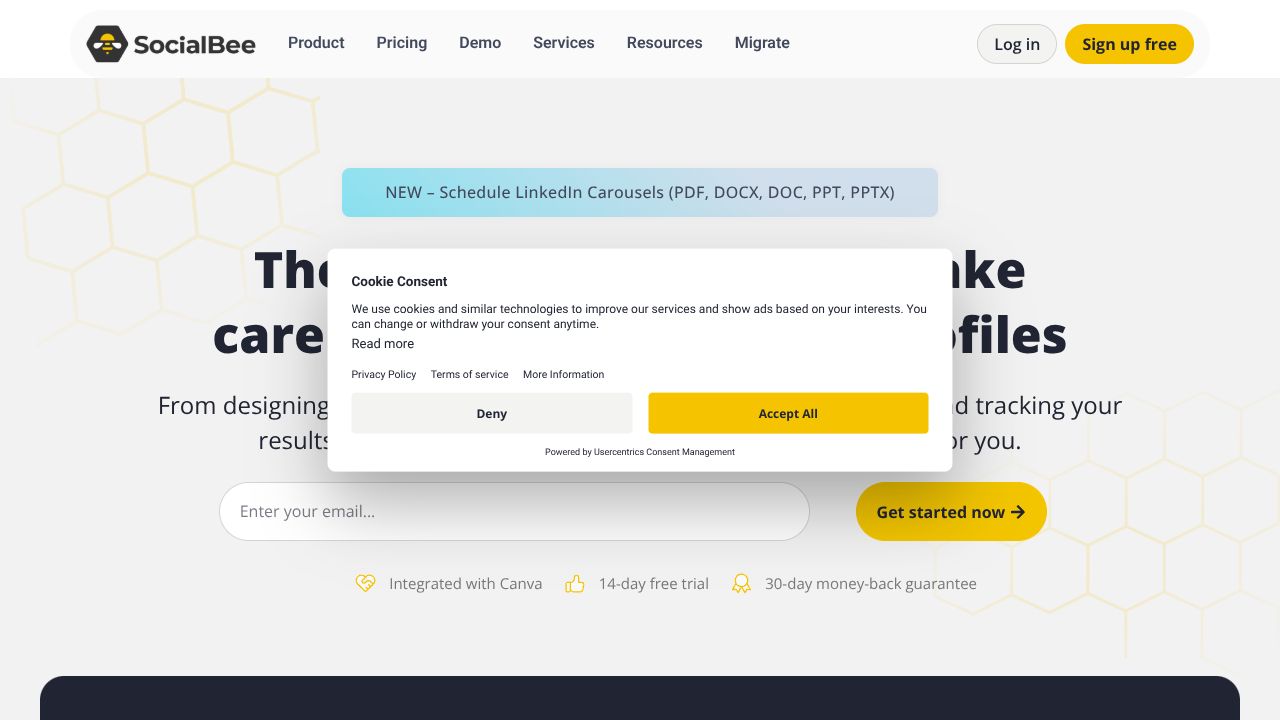This screenshot has height=720, width=1280.
Task: Open the Product menu
Action: coord(316,43)
